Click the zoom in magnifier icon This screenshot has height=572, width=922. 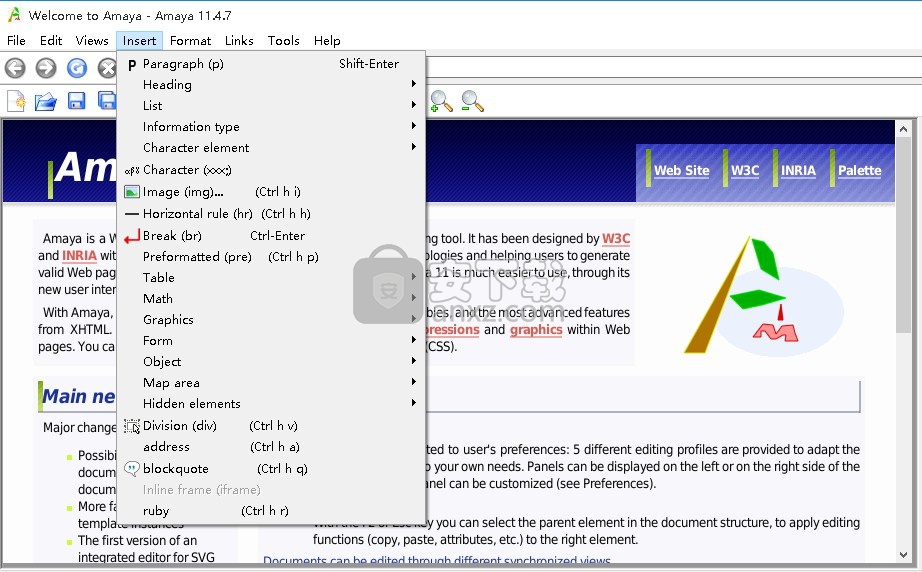pos(441,101)
